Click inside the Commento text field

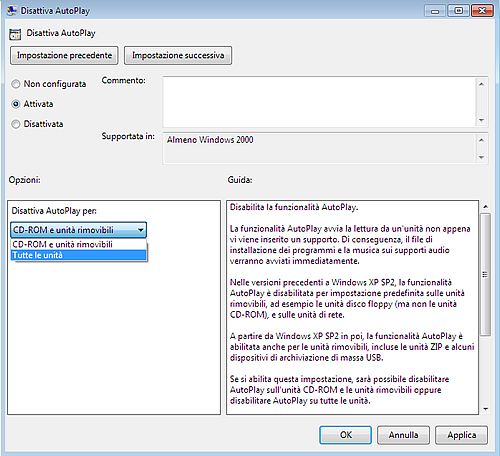(x=319, y=102)
